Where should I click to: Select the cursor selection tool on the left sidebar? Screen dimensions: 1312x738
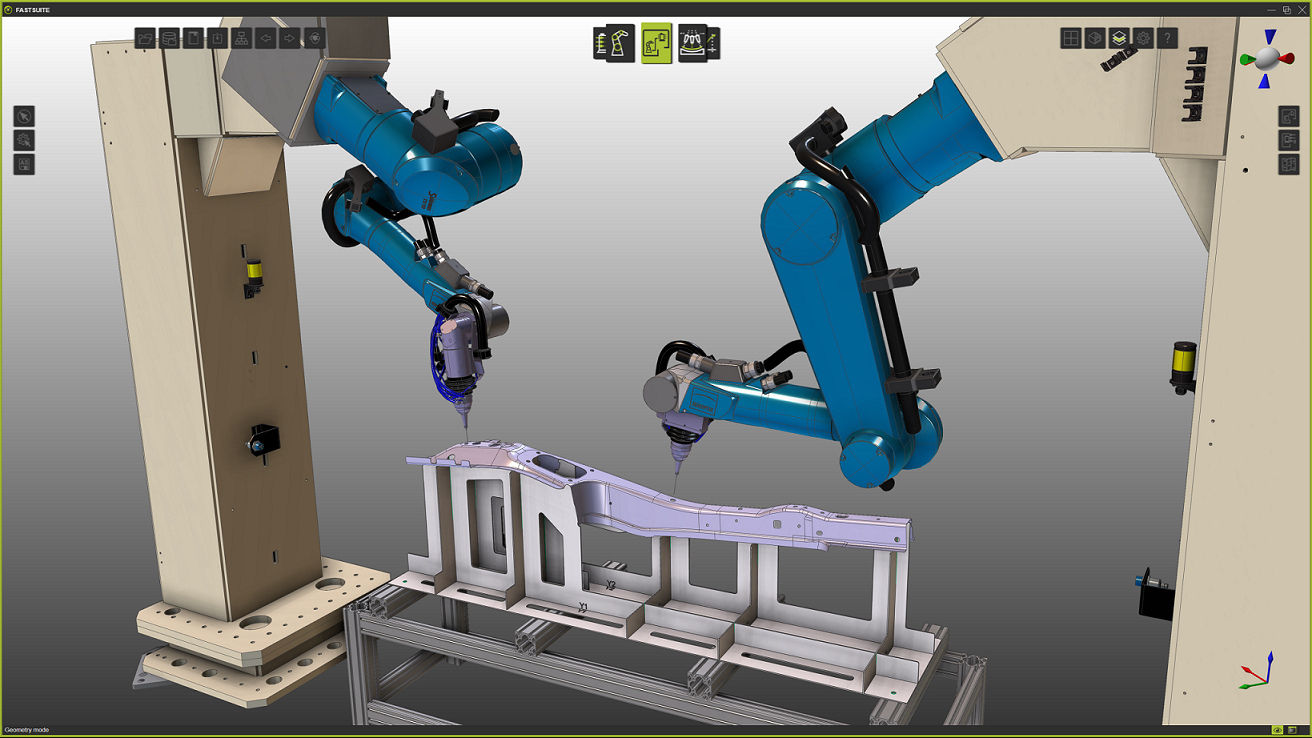tap(24, 116)
